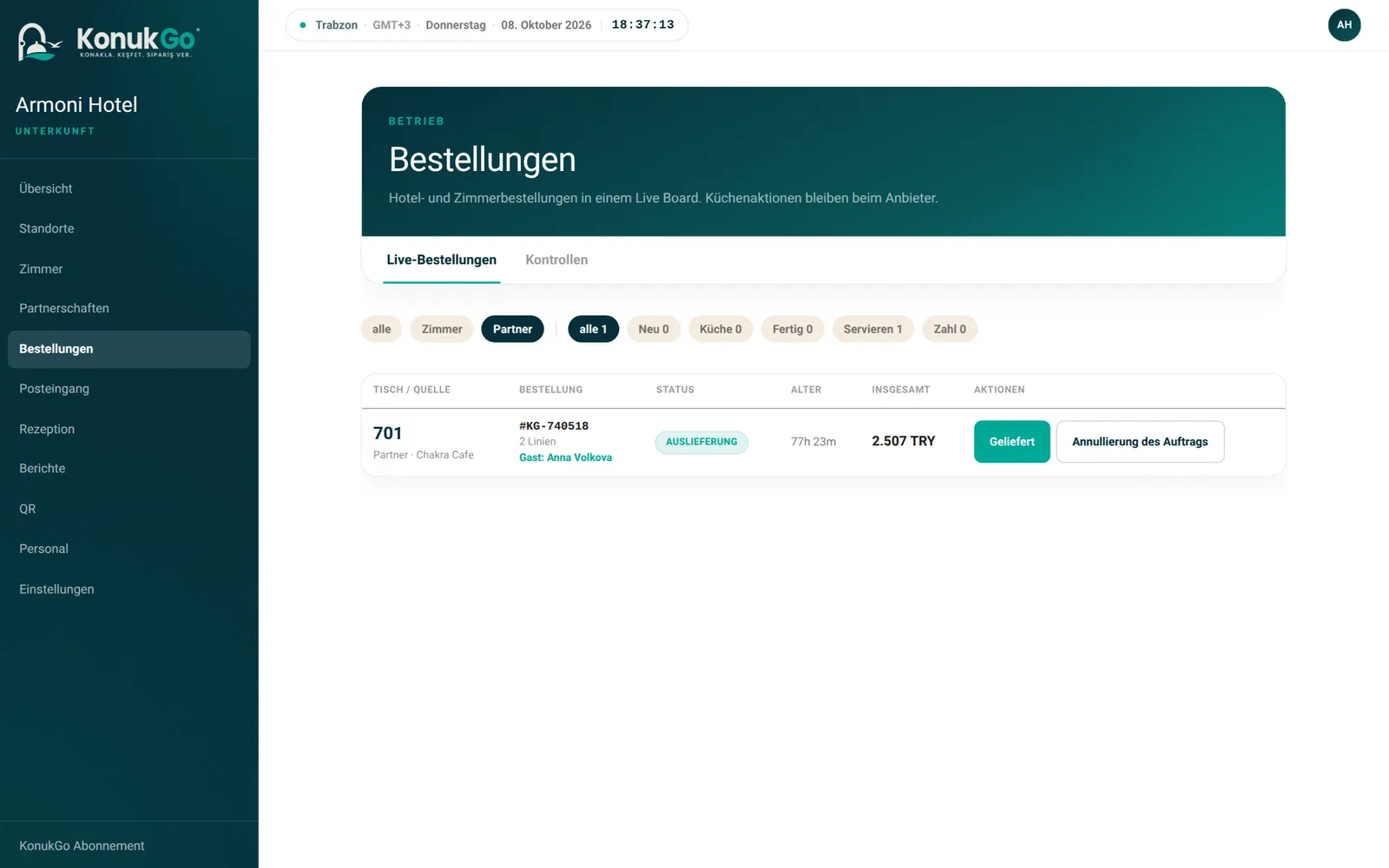
Task: Filter by 'Servieren 1' status
Action: 872,329
